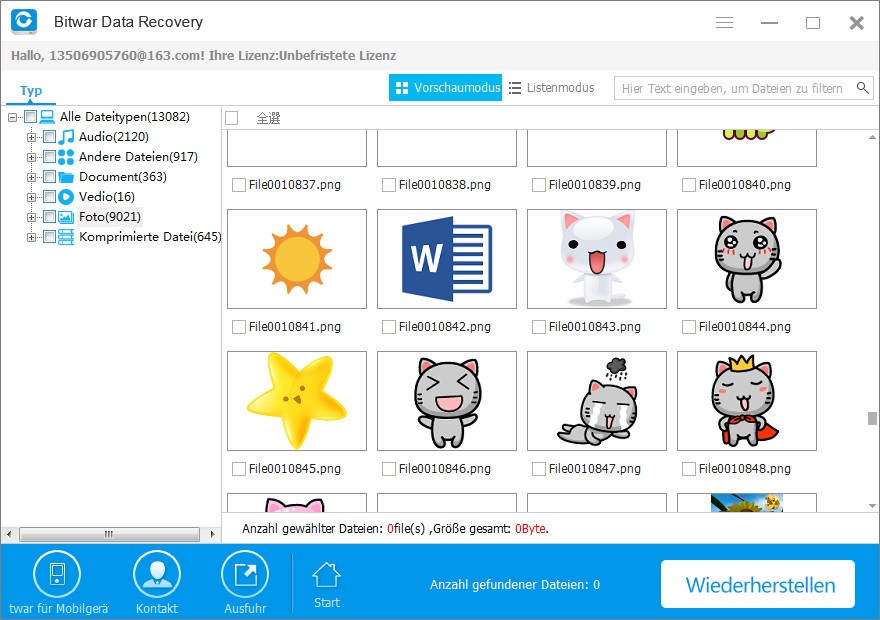Click the Ausfuhr export icon
880x620 pixels.
click(245, 575)
